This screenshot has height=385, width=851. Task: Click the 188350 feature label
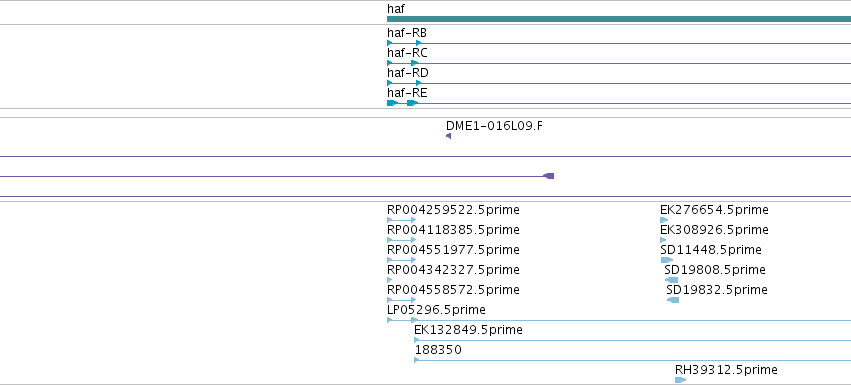point(438,350)
